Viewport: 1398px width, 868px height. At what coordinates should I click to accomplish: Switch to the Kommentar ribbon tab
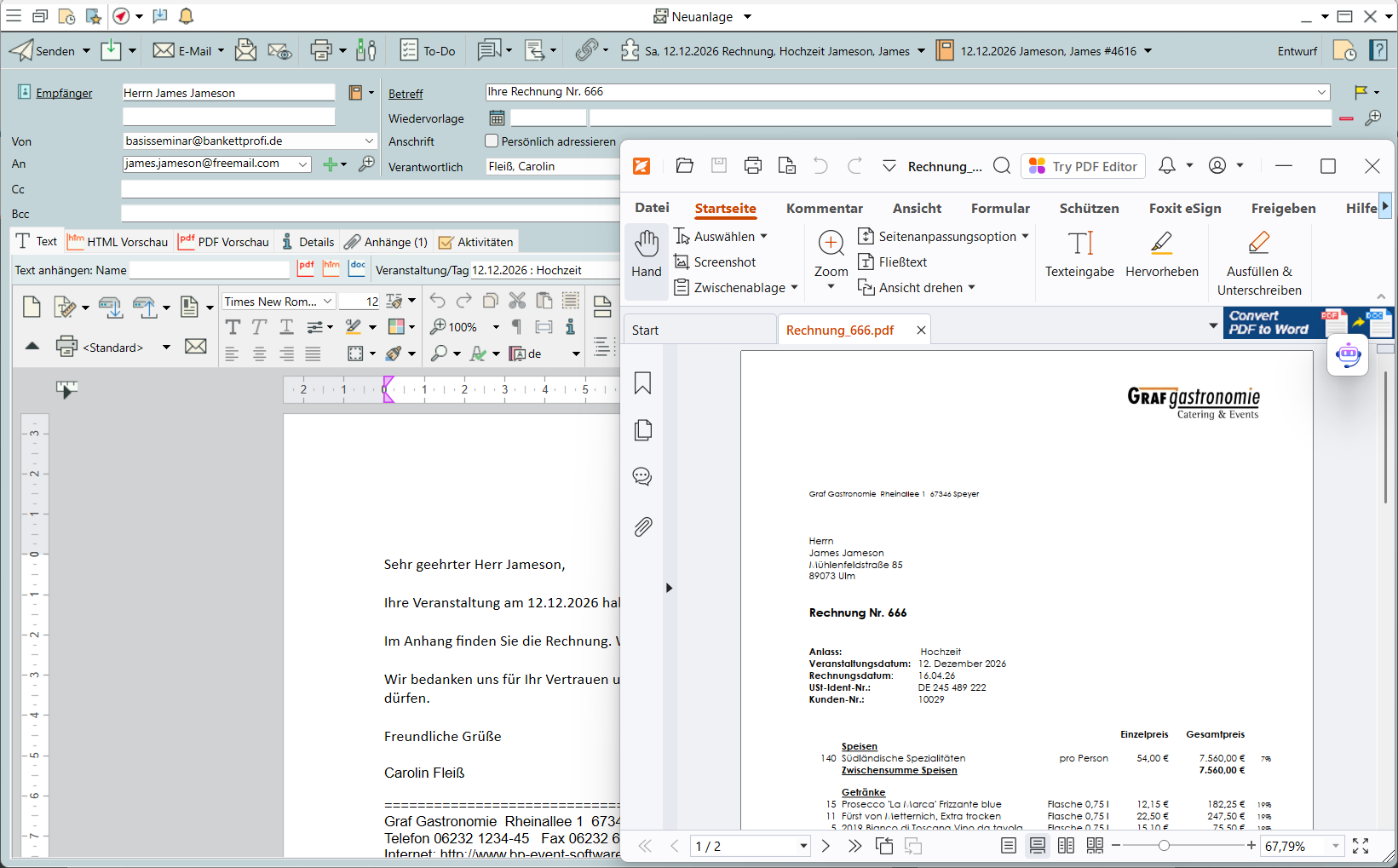tap(824, 209)
